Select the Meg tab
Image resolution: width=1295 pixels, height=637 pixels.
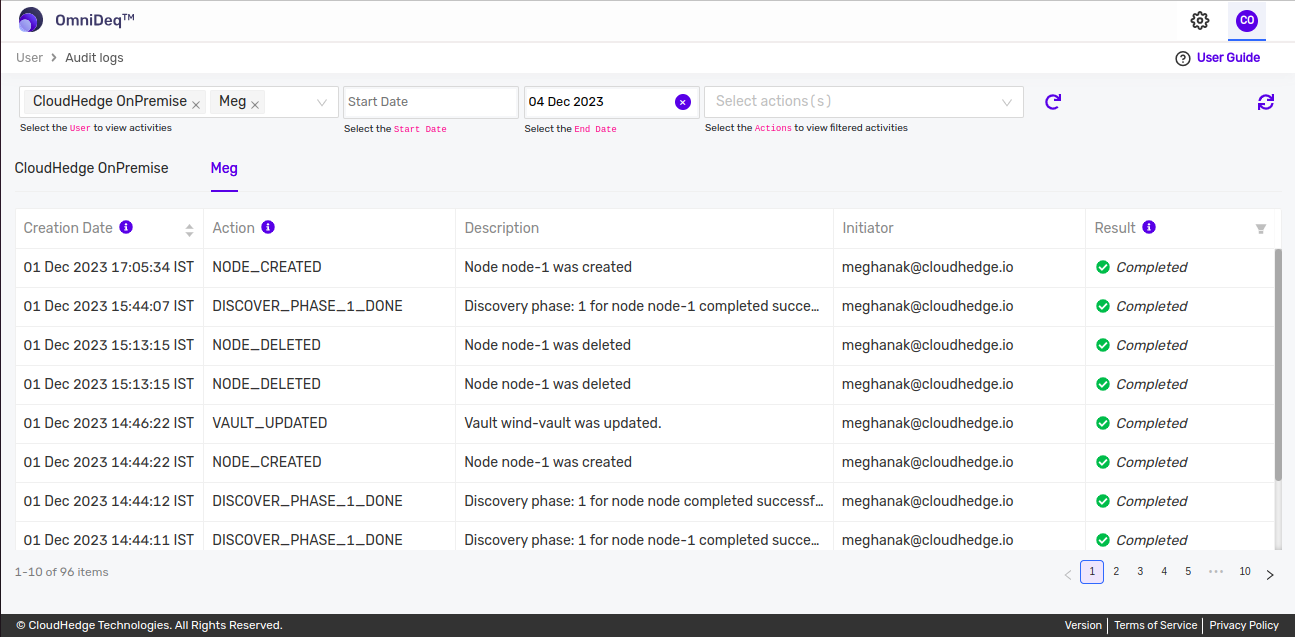(x=224, y=168)
